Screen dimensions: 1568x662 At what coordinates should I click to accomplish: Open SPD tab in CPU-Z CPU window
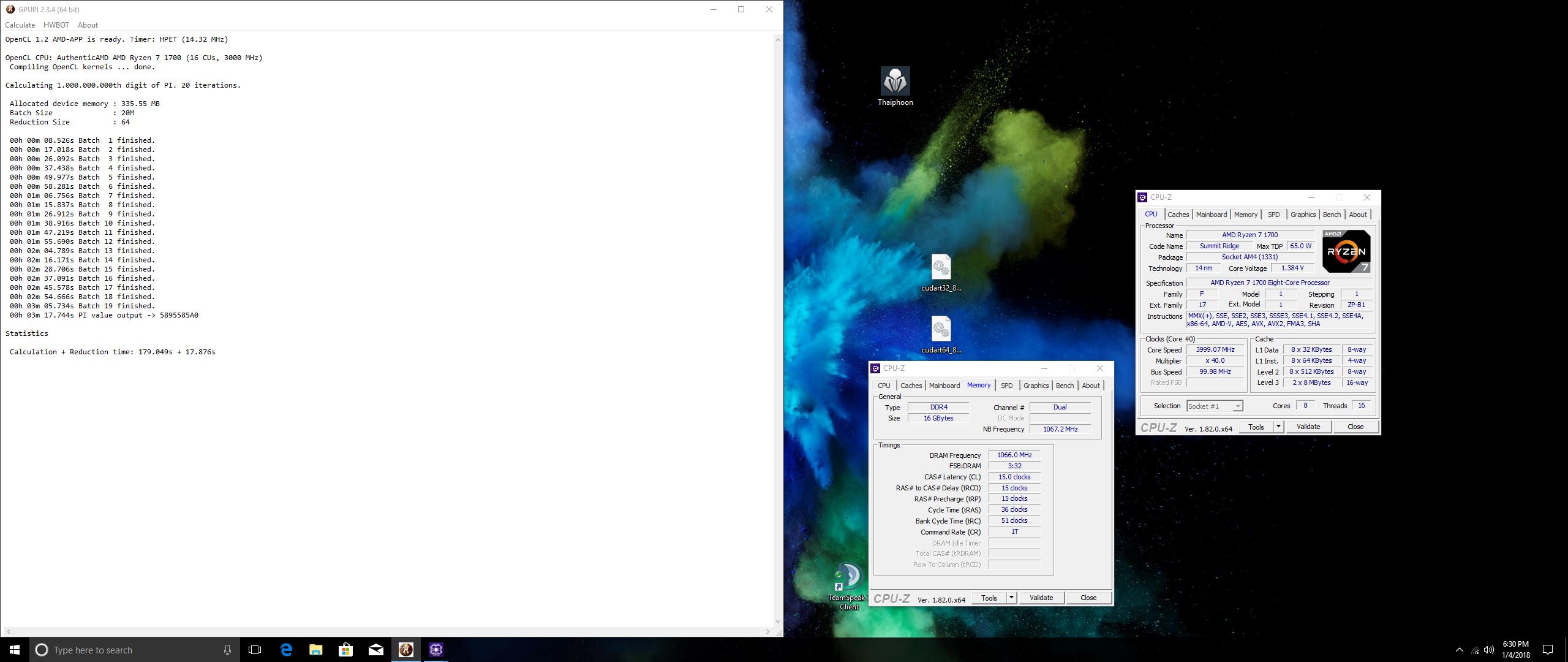click(1273, 215)
